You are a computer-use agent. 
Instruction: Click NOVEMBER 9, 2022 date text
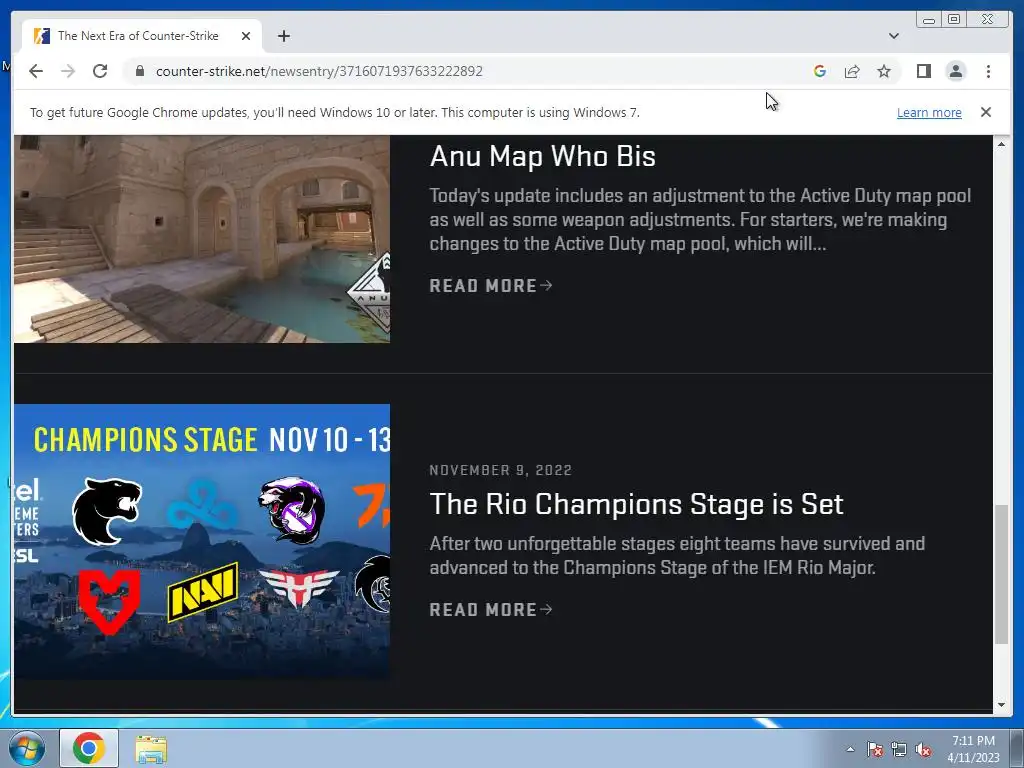click(501, 470)
